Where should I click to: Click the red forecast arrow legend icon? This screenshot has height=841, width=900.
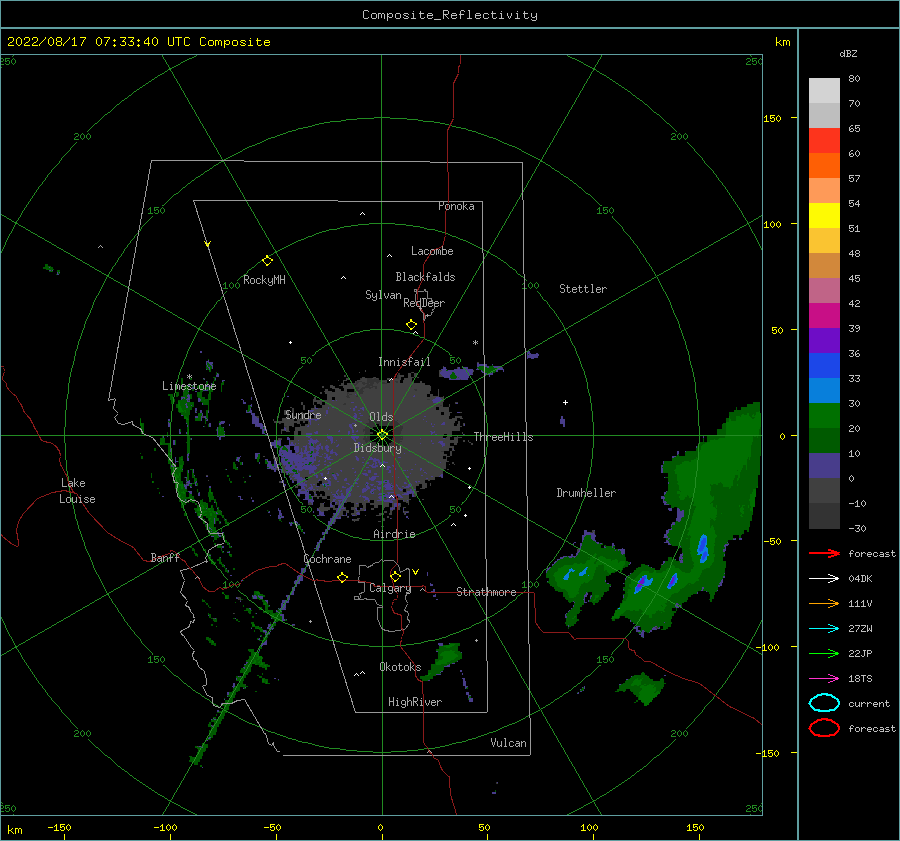click(824, 553)
